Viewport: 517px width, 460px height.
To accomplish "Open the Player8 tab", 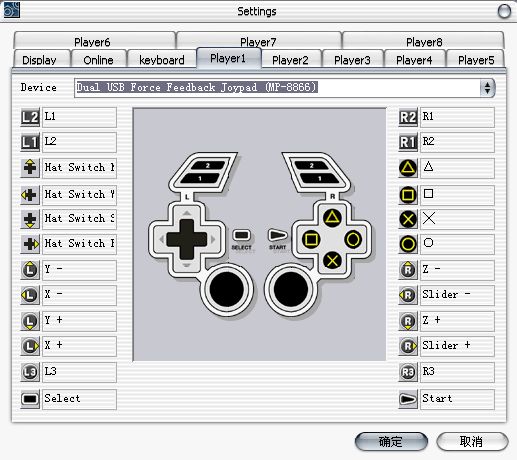I will [x=423, y=40].
